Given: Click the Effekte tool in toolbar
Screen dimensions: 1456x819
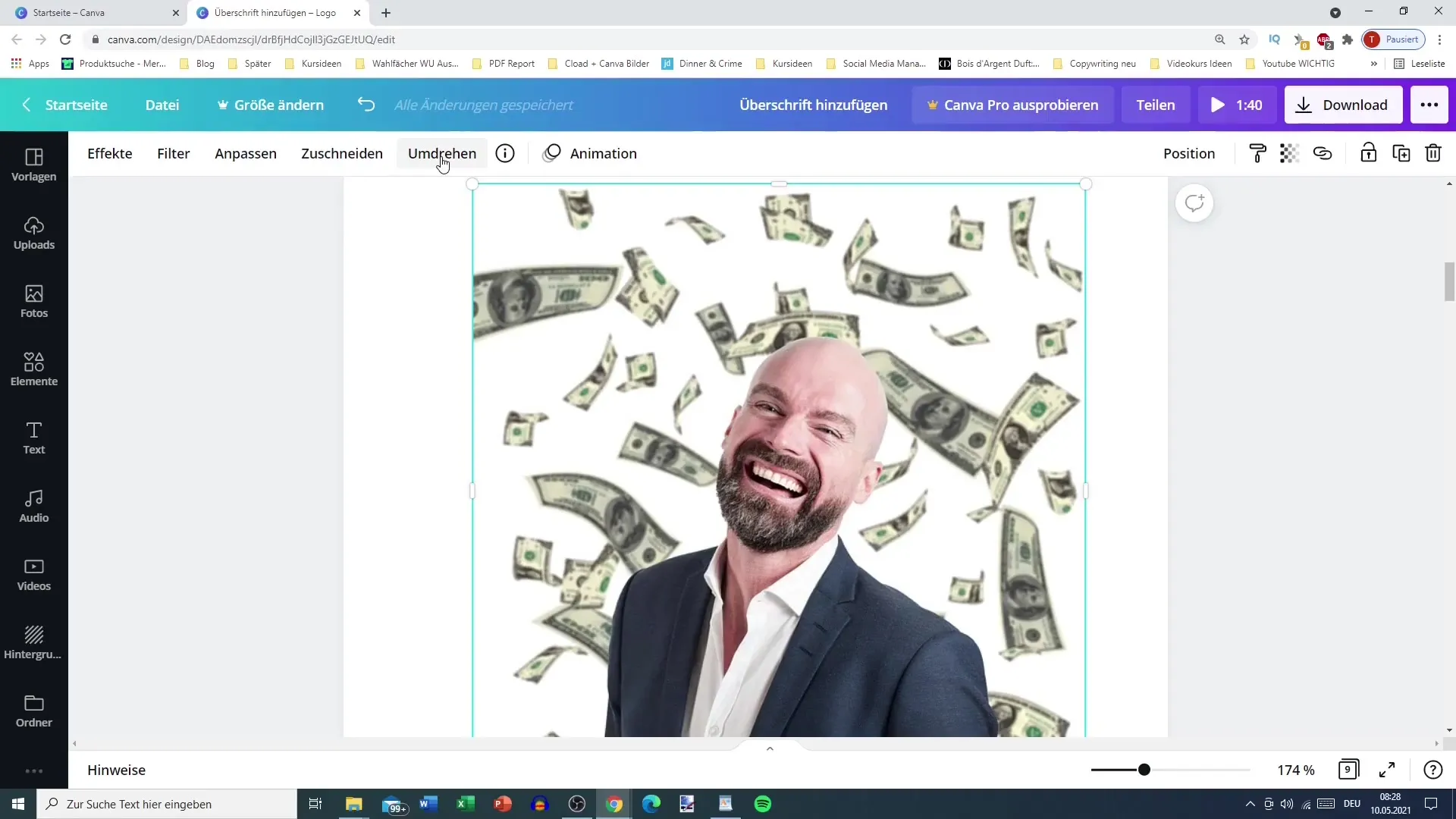Looking at the screenshot, I should pos(110,153).
